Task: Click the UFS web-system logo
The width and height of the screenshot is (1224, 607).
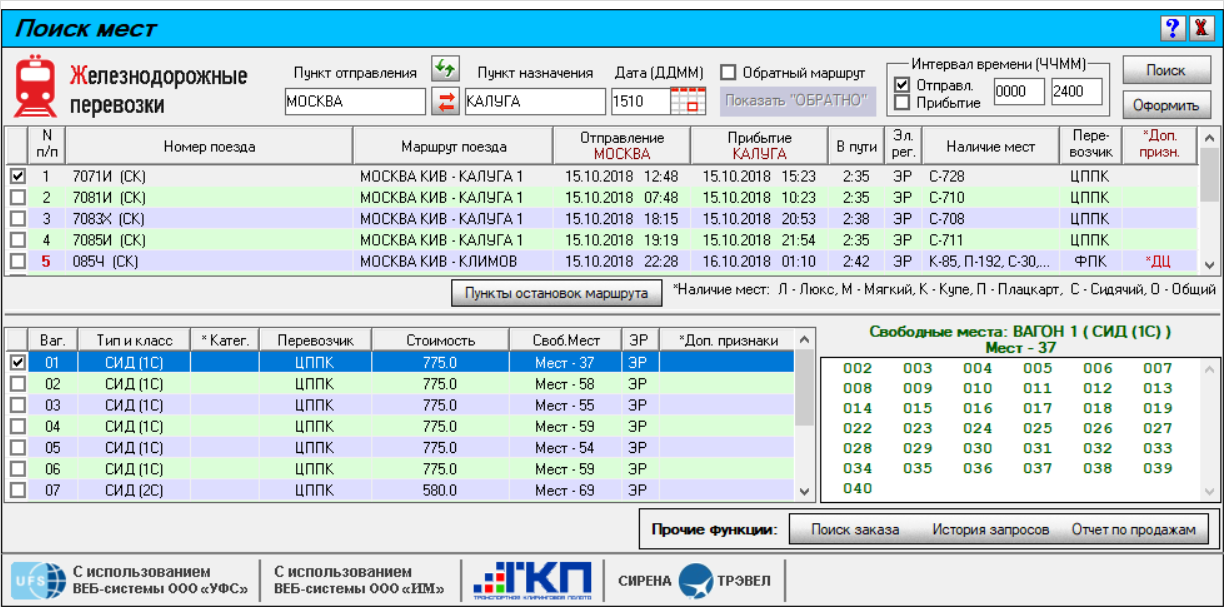Action: (x=37, y=579)
